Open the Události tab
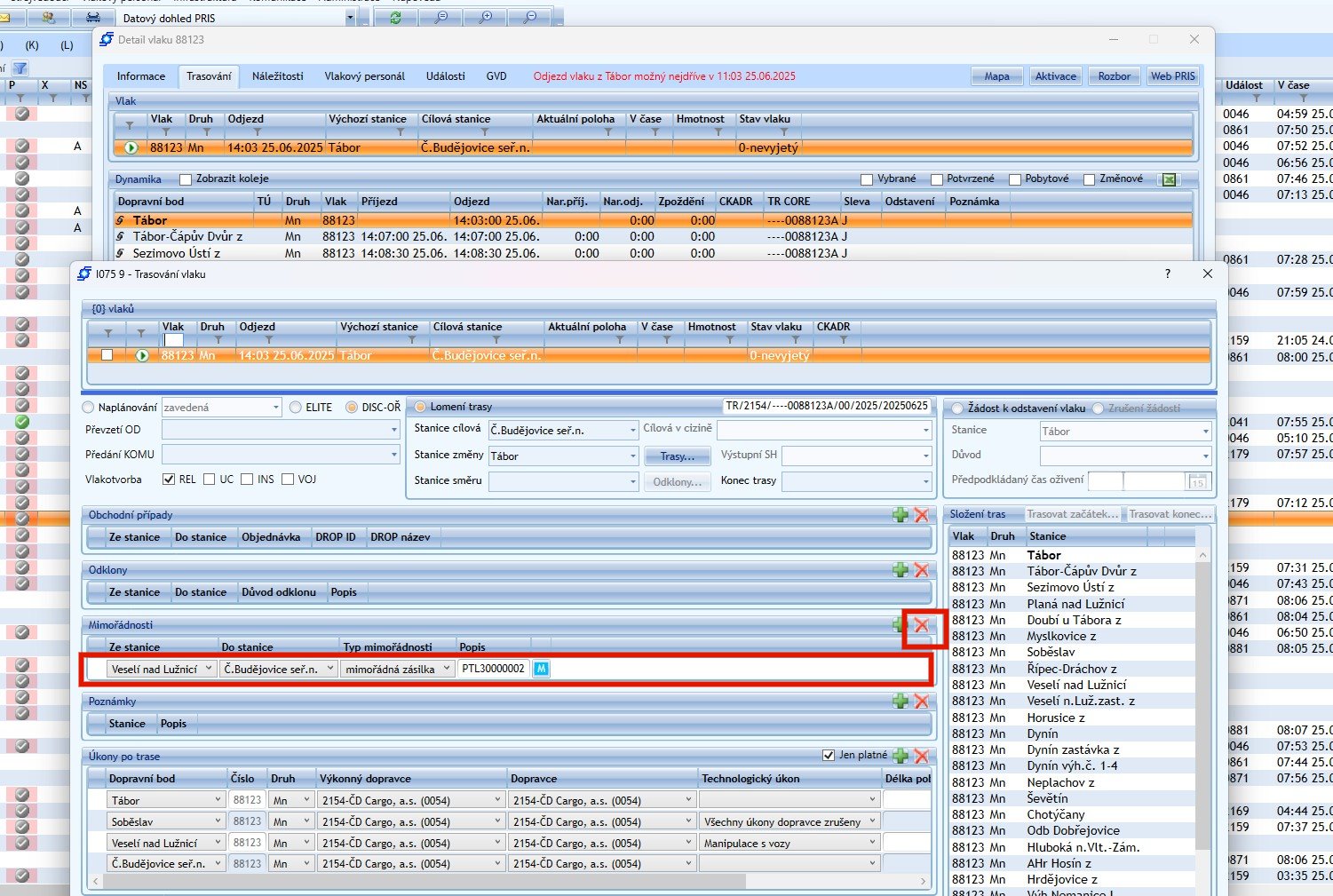The image size is (1333, 896). tap(445, 76)
